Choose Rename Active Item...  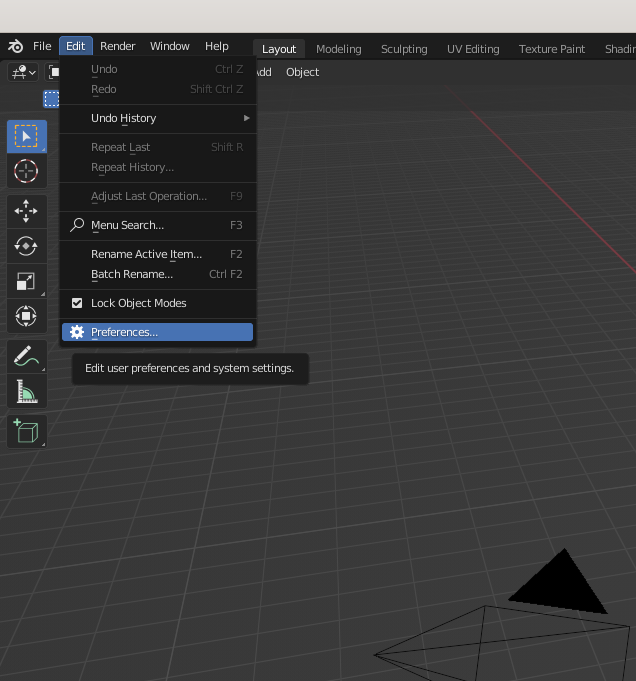point(158,254)
